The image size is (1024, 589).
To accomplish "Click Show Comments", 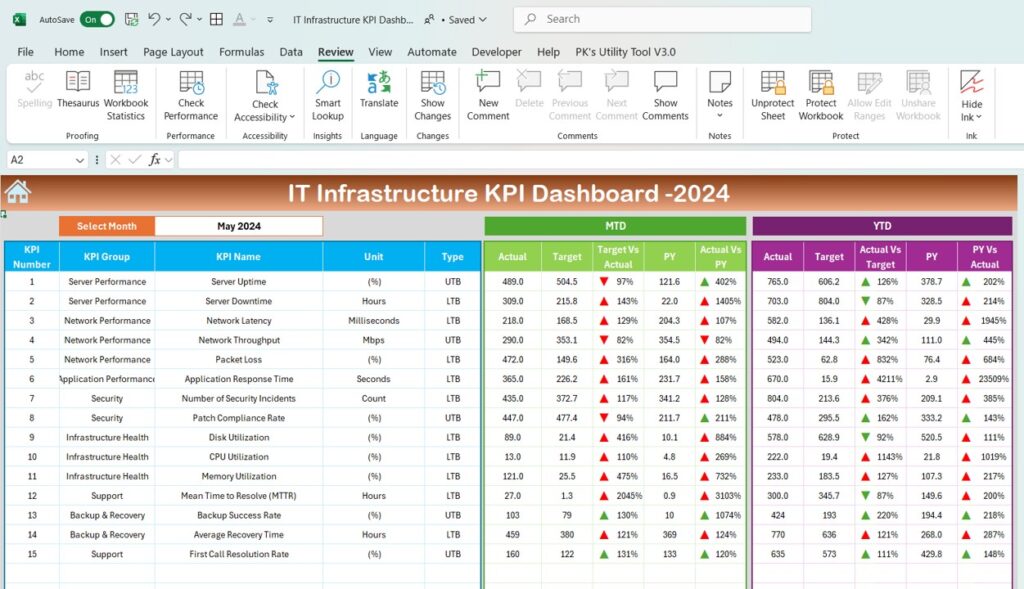I will pyautogui.click(x=665, y=95).
